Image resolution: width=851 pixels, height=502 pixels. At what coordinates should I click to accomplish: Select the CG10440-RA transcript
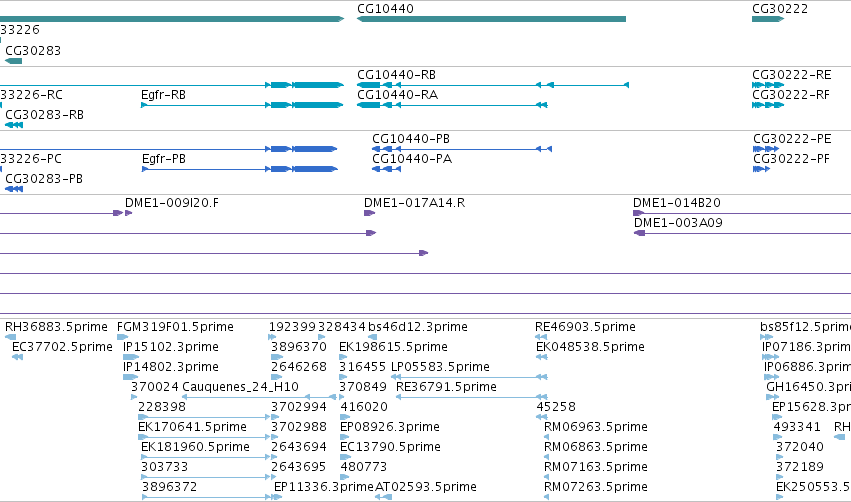452,105
